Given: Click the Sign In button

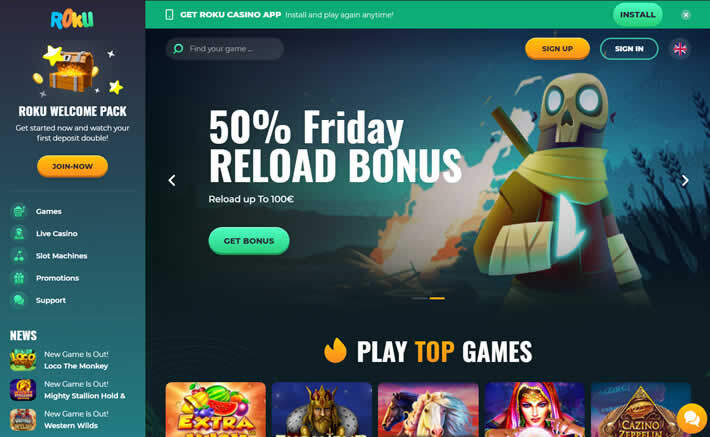Looking at the screenshot, I should coord(629,48).
